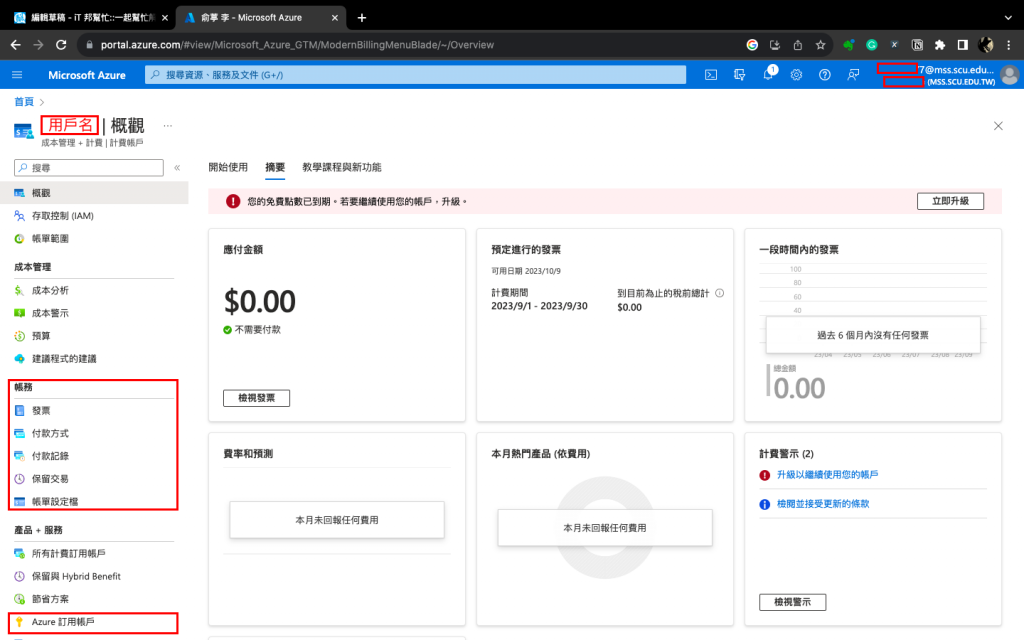
Task: Click the 檢視警示 button
Action: pos(792,602)
